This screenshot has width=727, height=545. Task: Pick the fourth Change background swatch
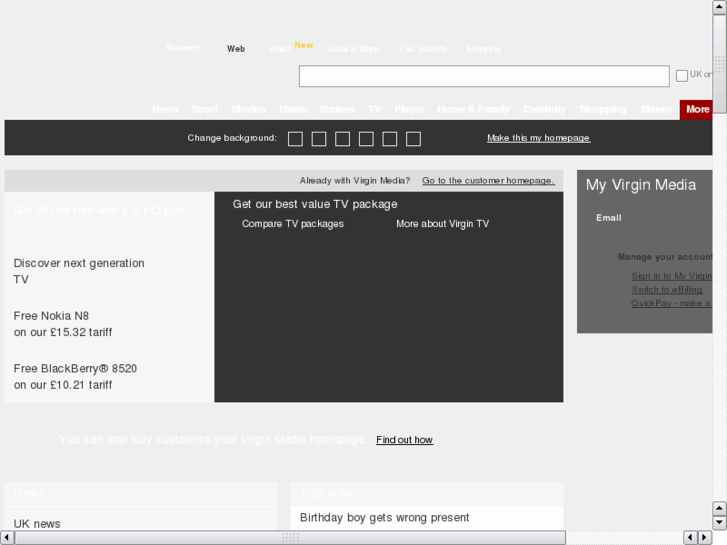point(366,139)
